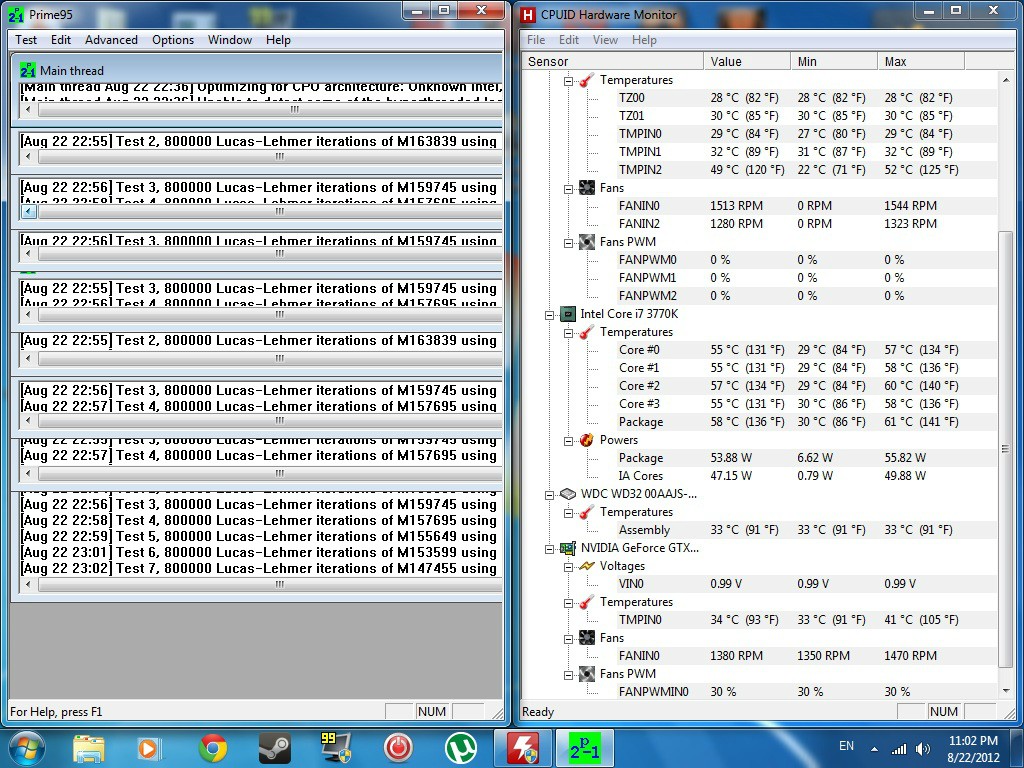
Task: Click the network signal tray icon
Action: pyautogui.click(x=899, y=749)
